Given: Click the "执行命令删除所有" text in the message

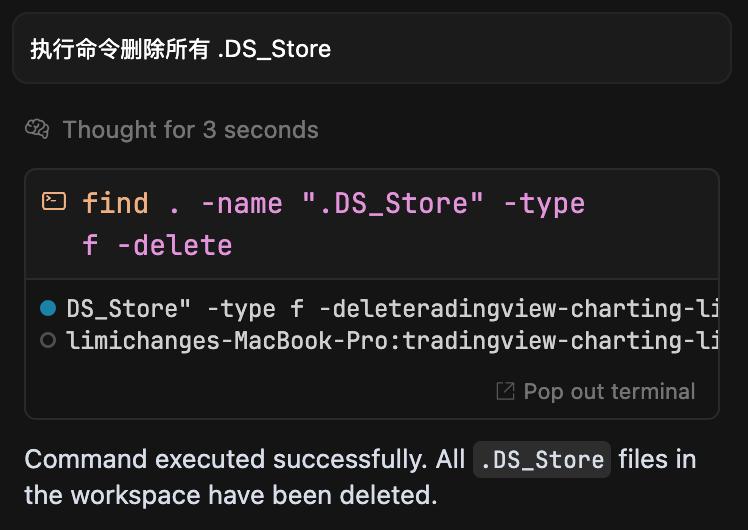Looking at the screenshot, I should [120, 49].
